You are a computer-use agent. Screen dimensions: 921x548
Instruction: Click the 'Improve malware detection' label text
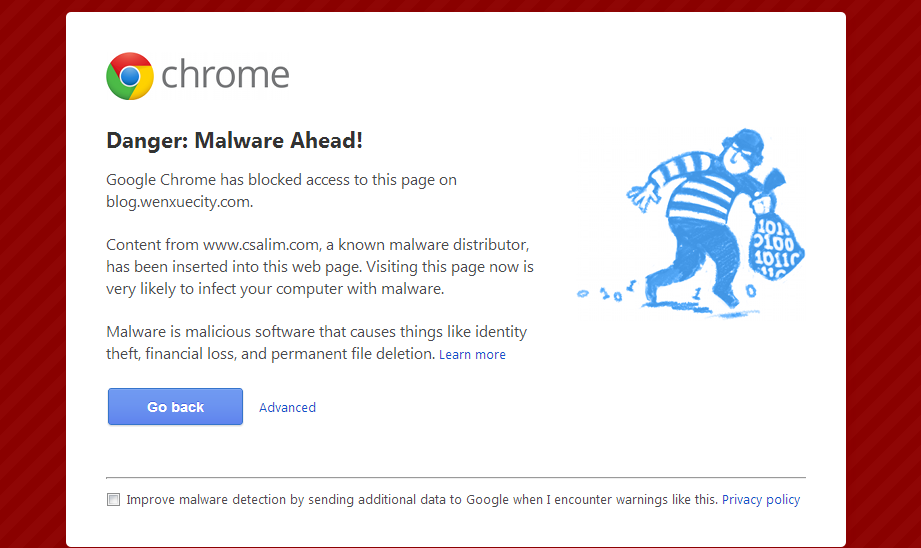coord(422,499)
